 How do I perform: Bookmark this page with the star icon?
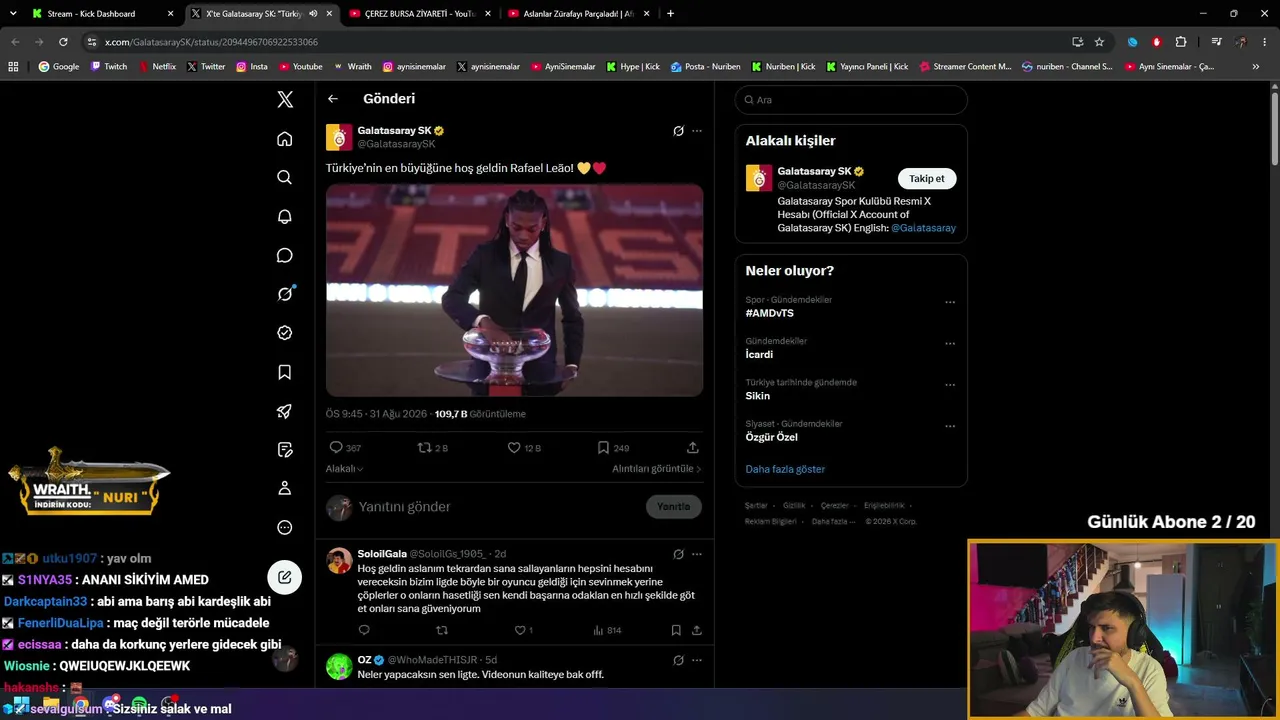click(x=1099, y=42)
